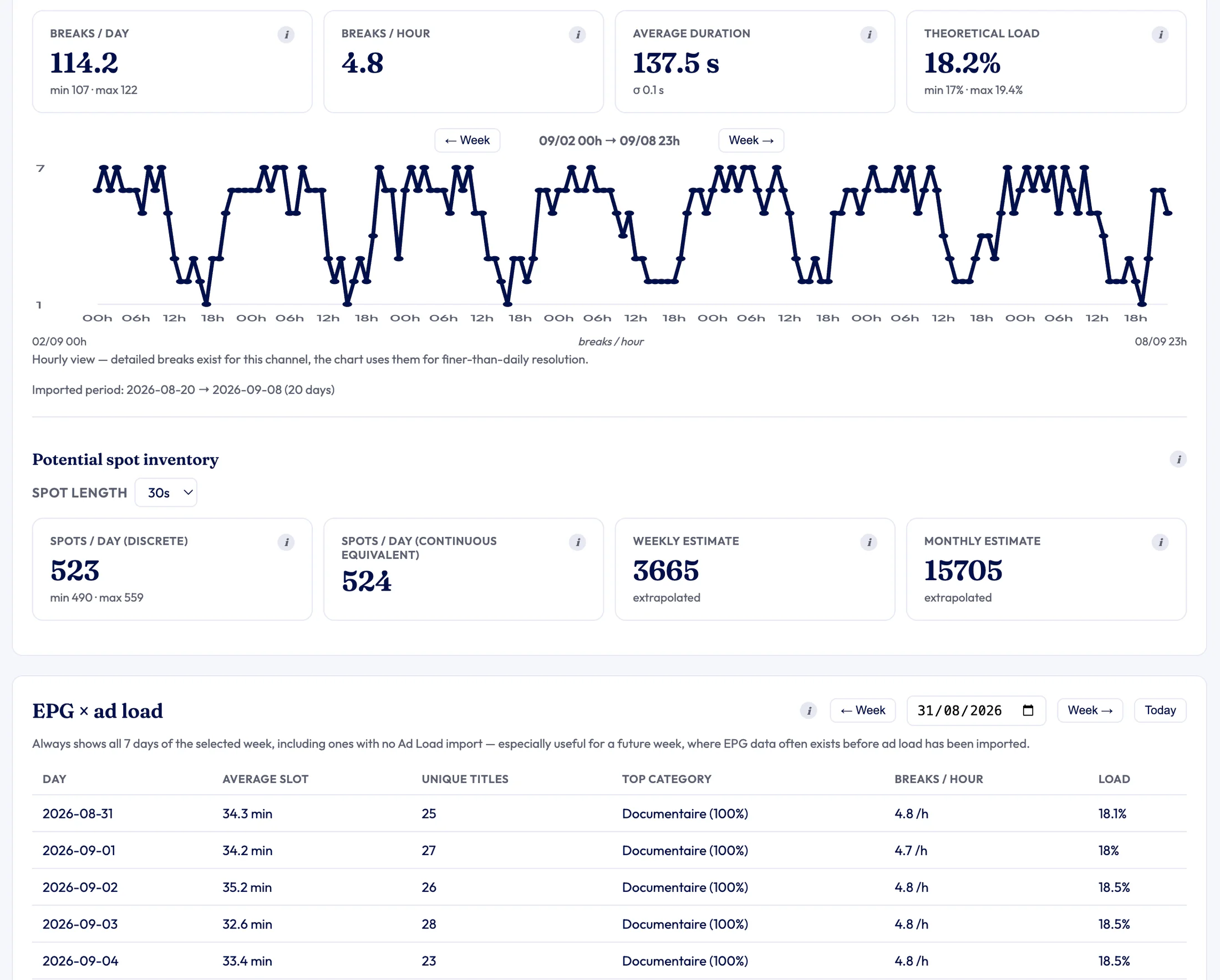Image resolution: width=1220 pixels, height=980 pixels.
Task: Click the 09/02 00h → 09/08 23h range label
Action: click(x=609, y=140)
